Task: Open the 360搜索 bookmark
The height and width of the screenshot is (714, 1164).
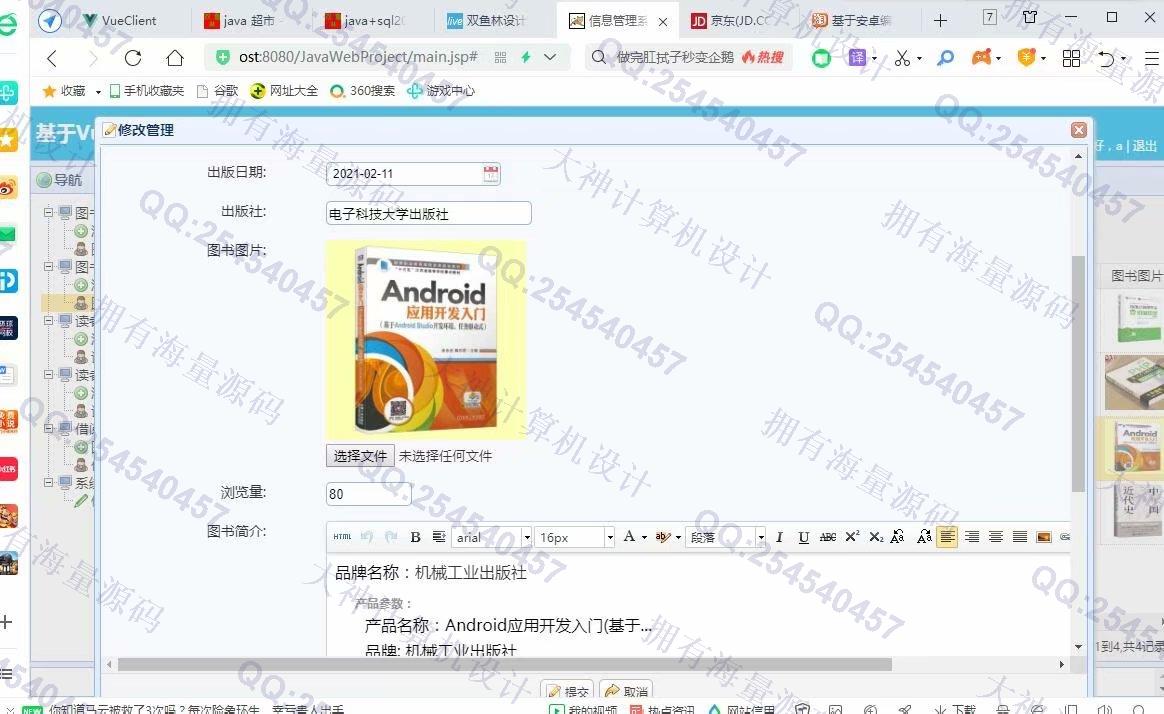Action: pyautogui.click(x=363, y=91)
